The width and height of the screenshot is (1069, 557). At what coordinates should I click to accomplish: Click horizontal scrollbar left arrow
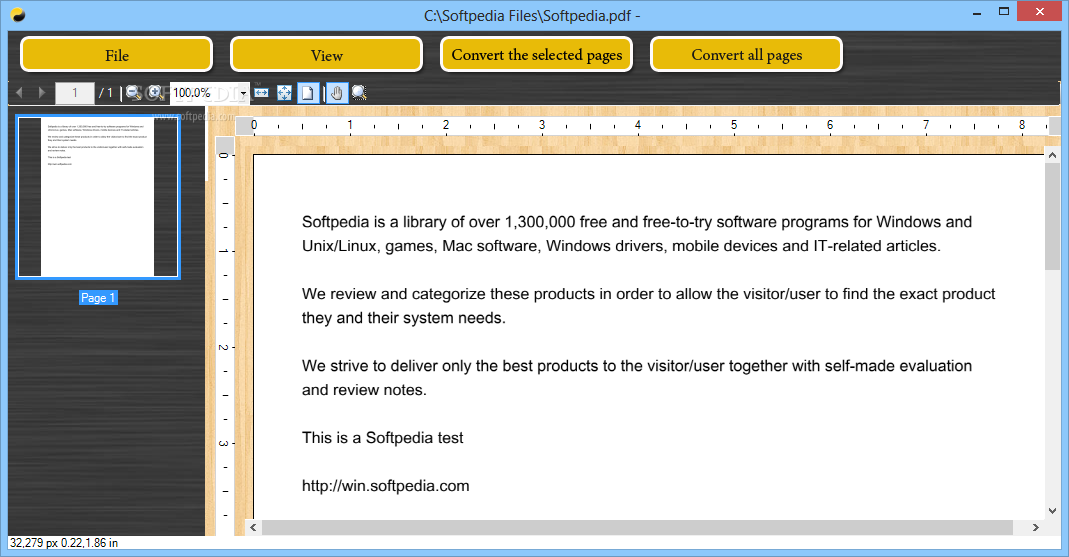point(254,527)
